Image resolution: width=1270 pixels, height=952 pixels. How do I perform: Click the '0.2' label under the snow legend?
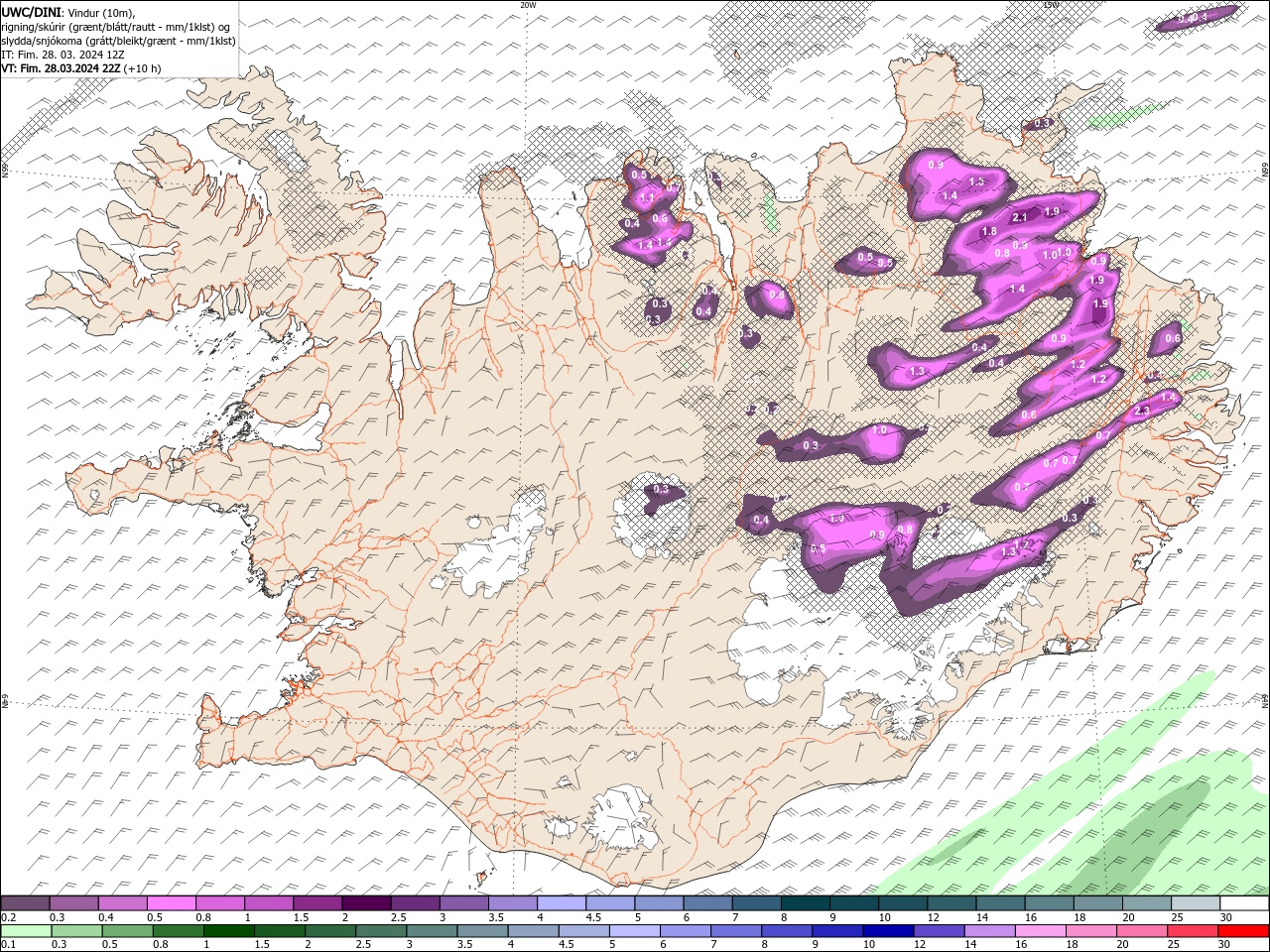[10, 917]
